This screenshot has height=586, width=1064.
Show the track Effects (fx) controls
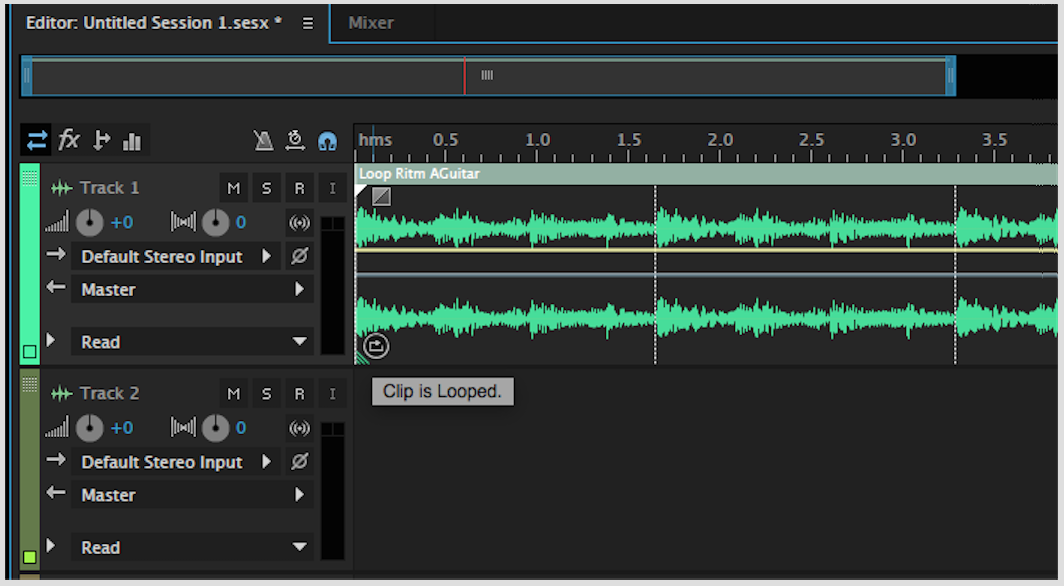pos(69,140)
